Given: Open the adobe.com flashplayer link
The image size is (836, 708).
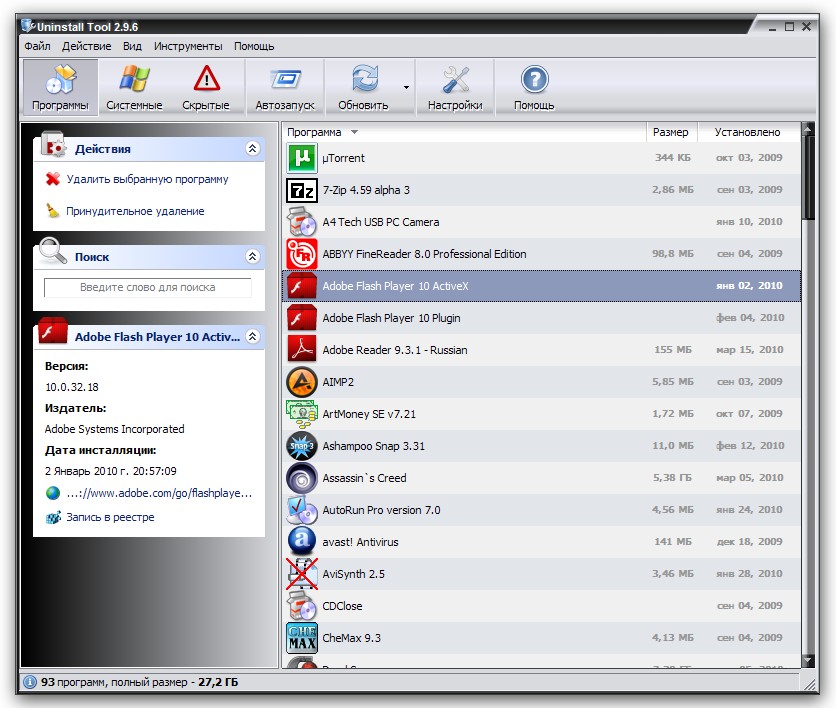Looking at the screenshot, I should [159, 493].
